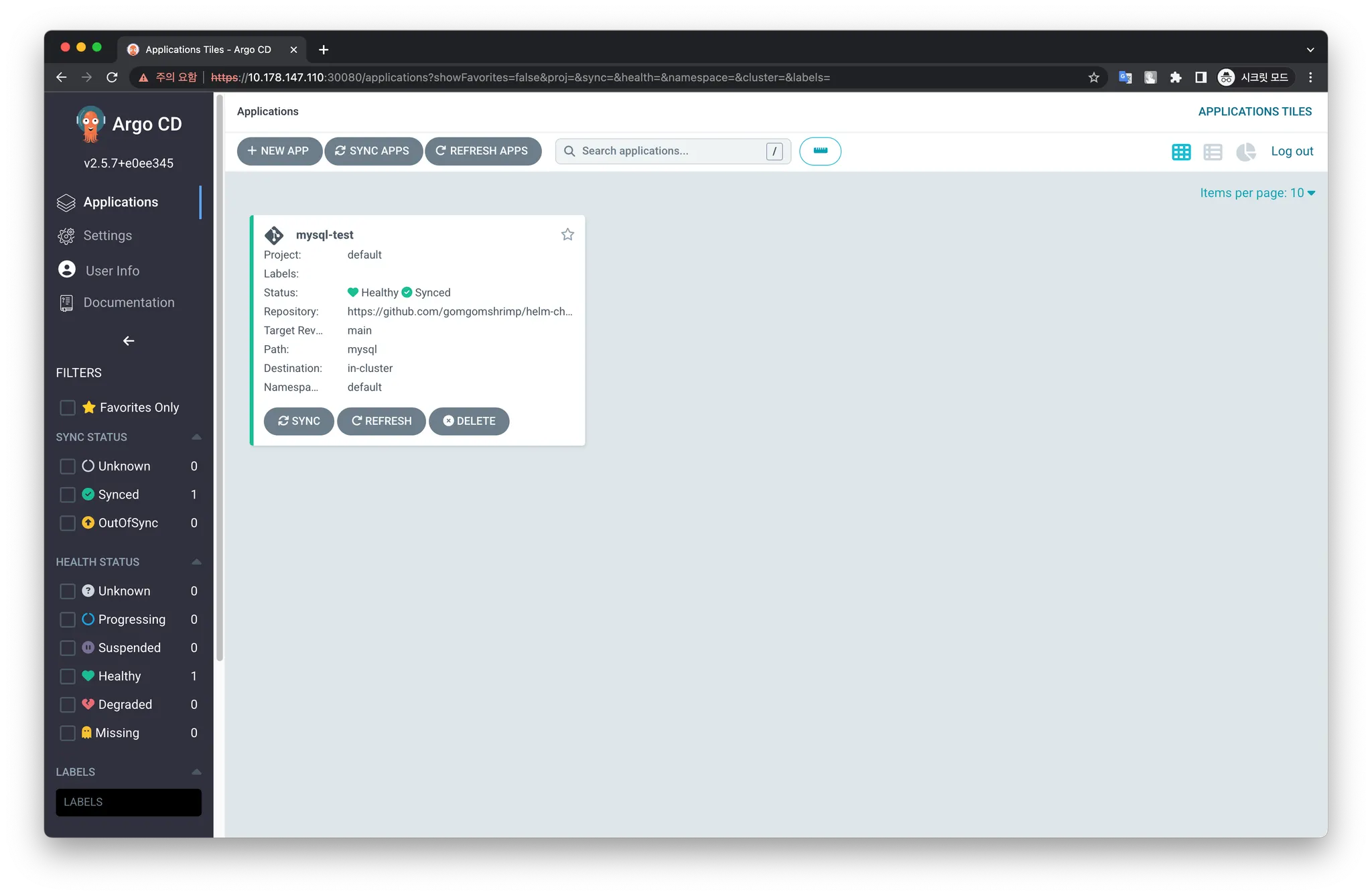Click the collapse sidebar arrow icon
The height and width of the screenshot is (896, 1372).
click(x=129, y=341)
